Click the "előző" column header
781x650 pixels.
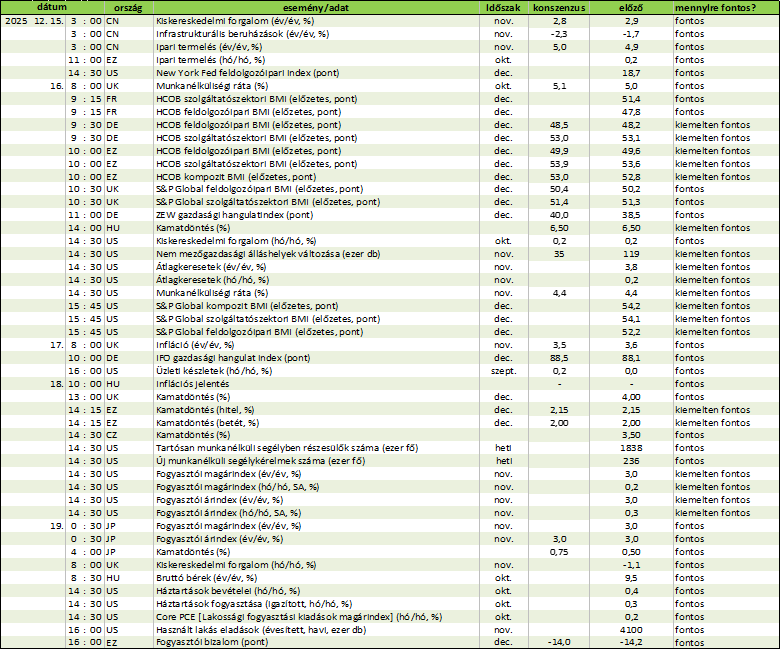[631, 7]
